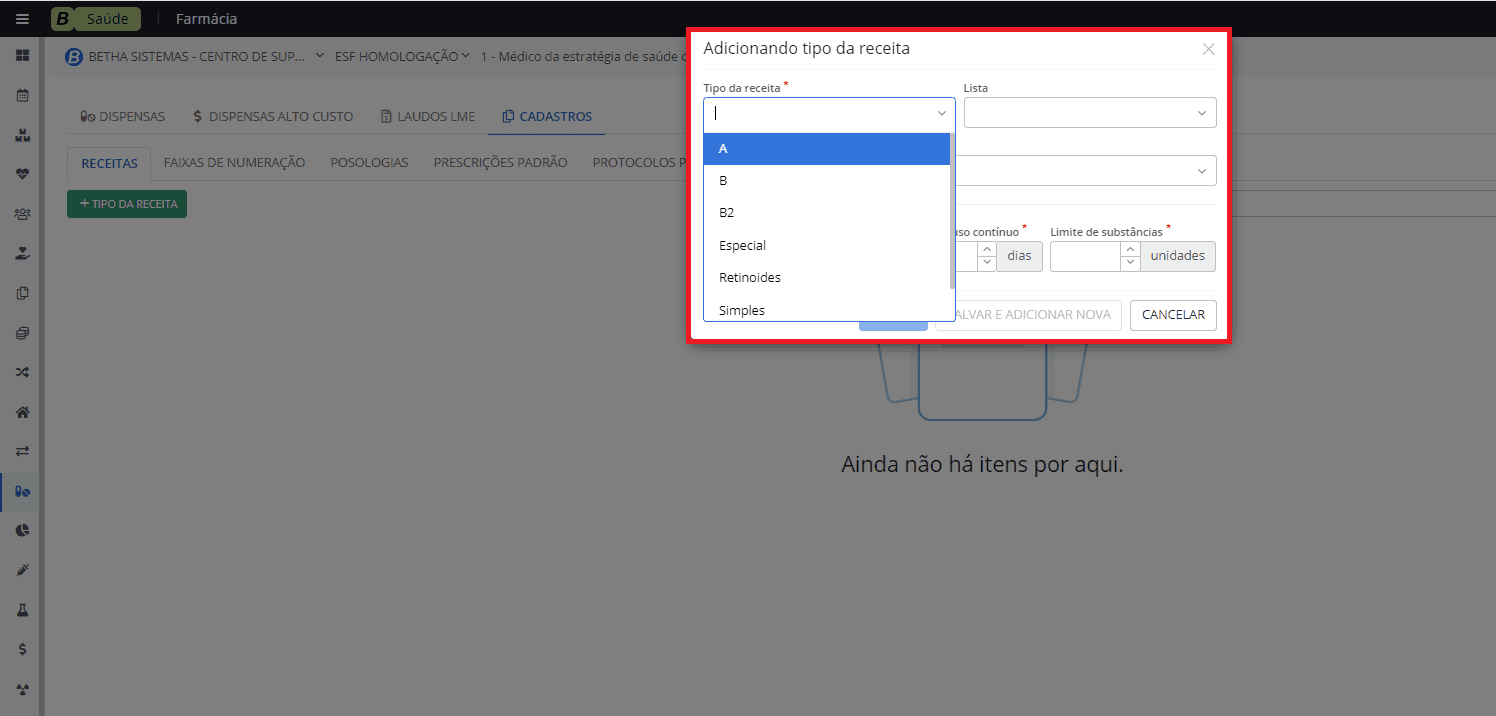The height and width of the screenshot is (716, 1496).
Task: Close the Adicionando tipo da receita dialog
Action: click(x=1208, y=49)
